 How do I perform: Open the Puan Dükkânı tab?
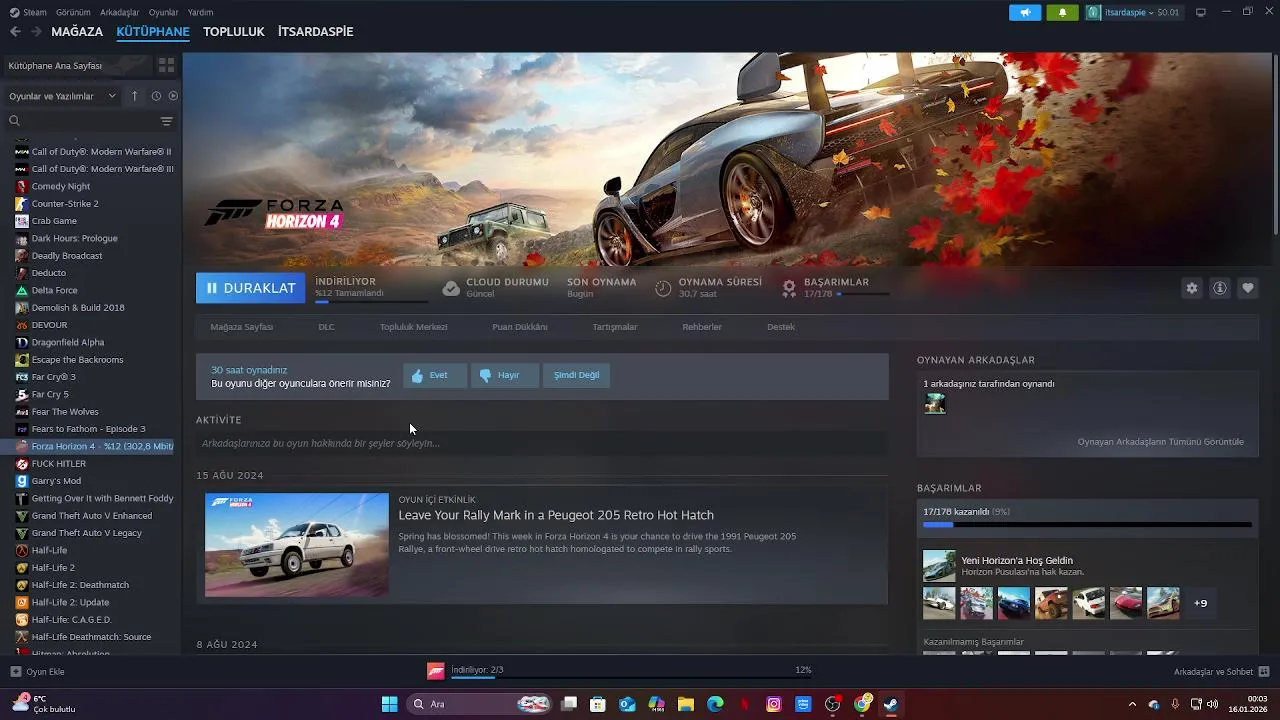click(x=520, y=327)
